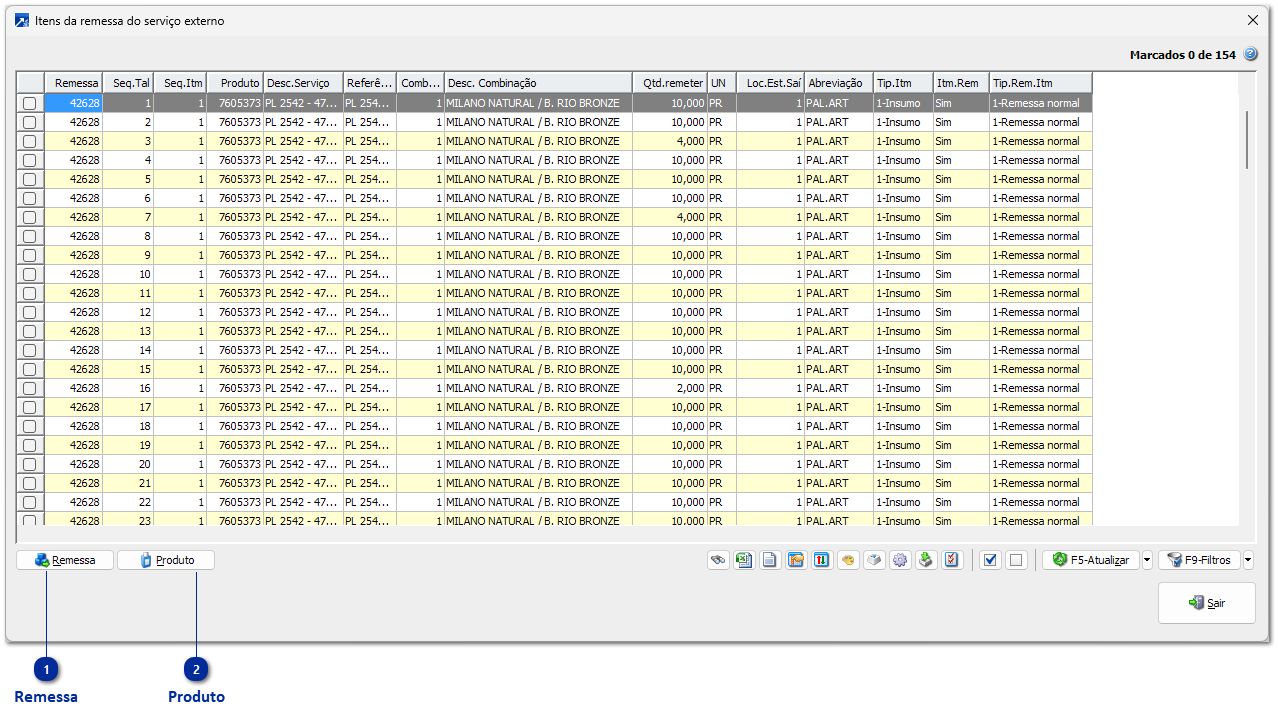1278x723 pixels.
Task: Click the green download arrow icon
Action: [926, 561]
